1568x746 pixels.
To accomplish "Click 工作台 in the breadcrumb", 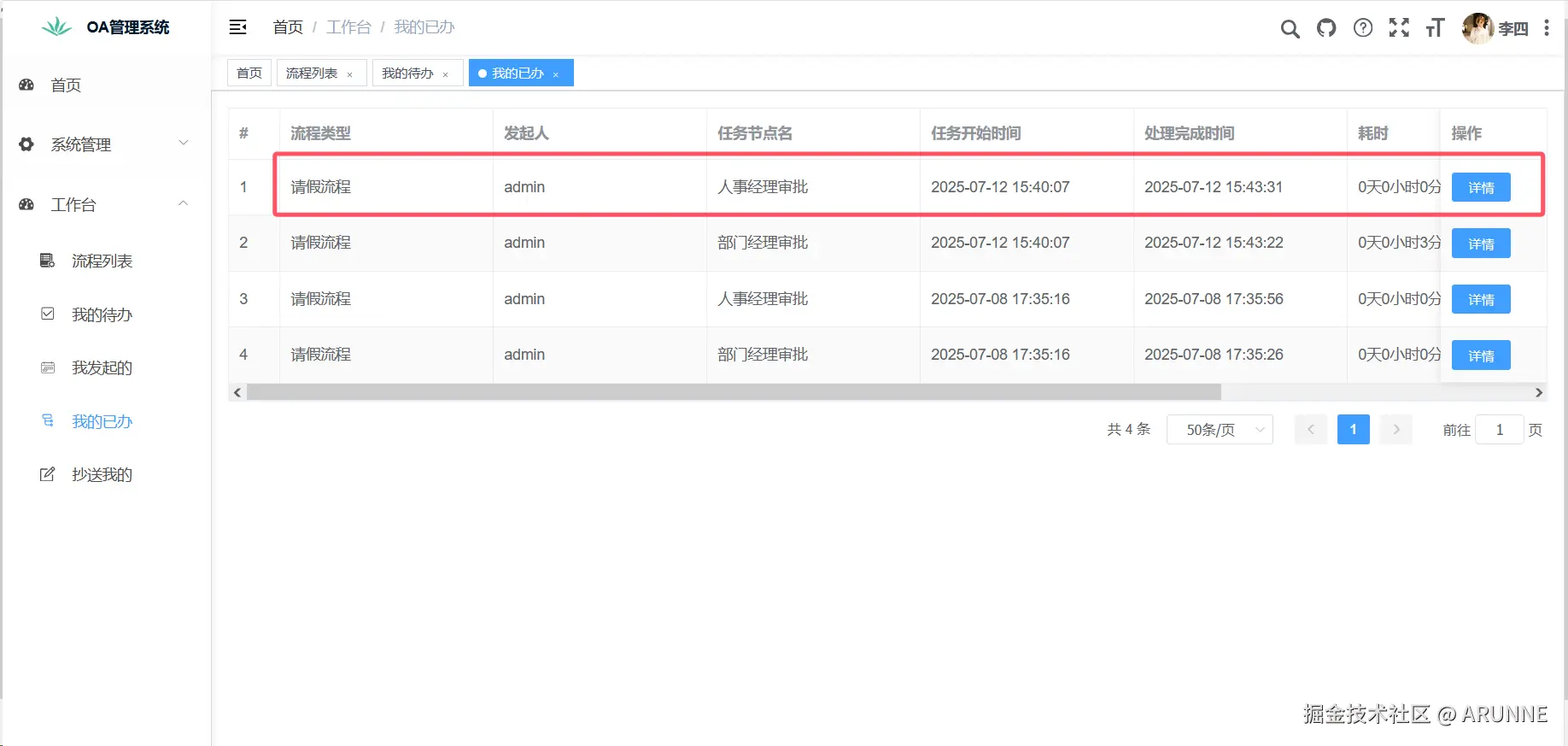I will point(348,27).
